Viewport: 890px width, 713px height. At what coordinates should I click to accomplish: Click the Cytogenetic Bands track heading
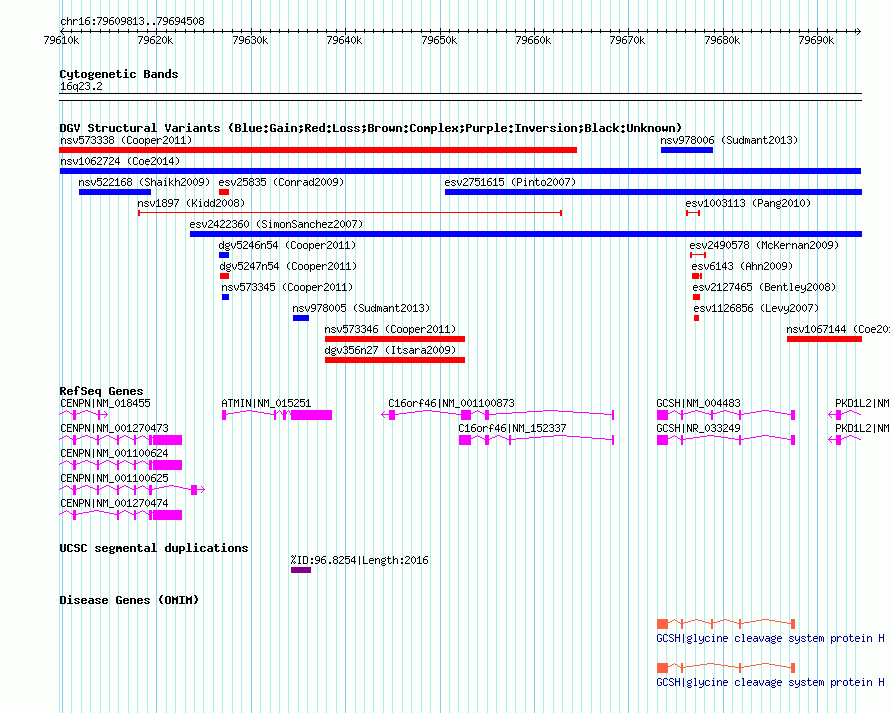tap(119, 74)
